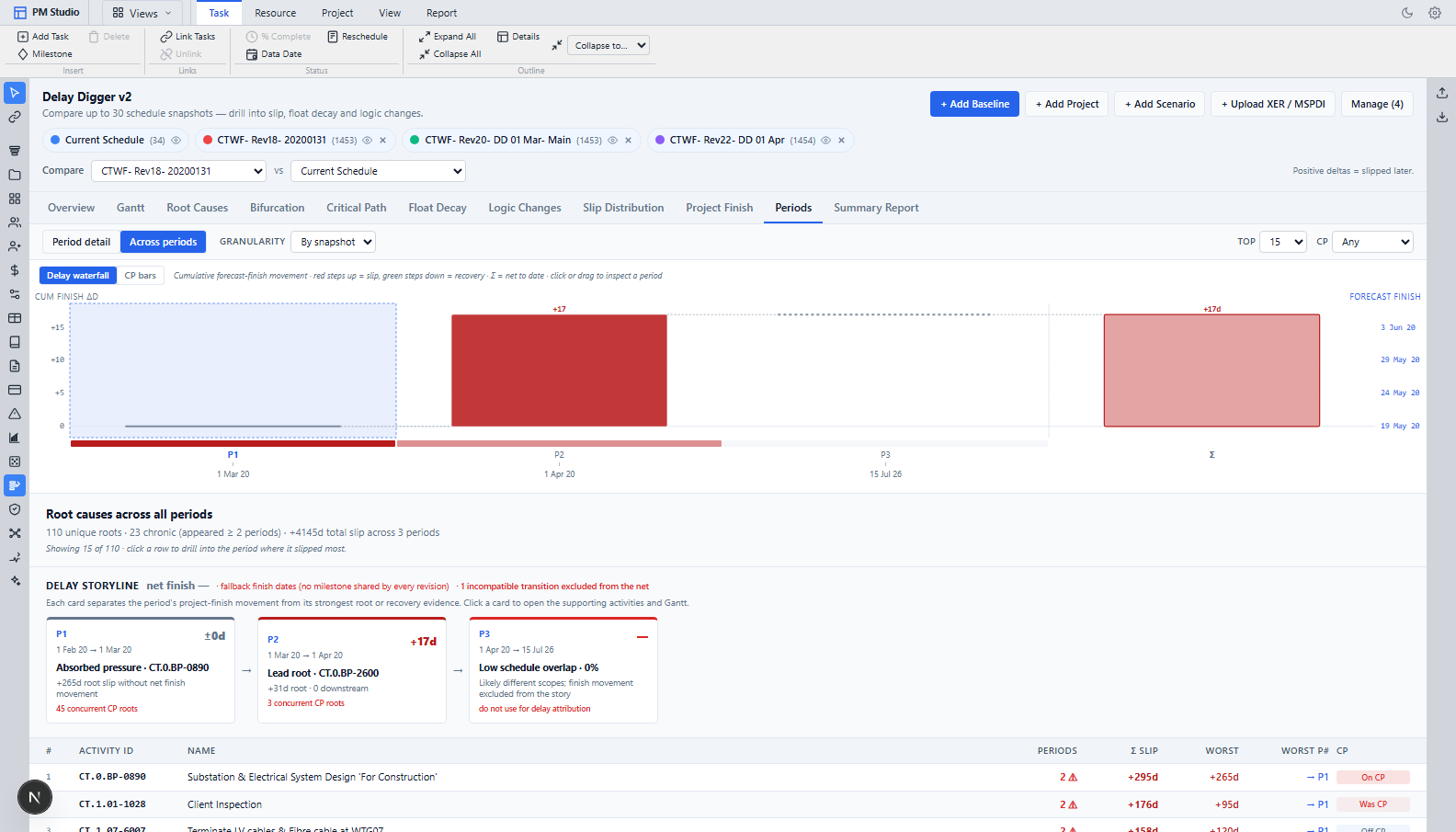The image size is (1456, 832).
Task: Open the network nodes icon in sidebar
Action: click(15, 533)
